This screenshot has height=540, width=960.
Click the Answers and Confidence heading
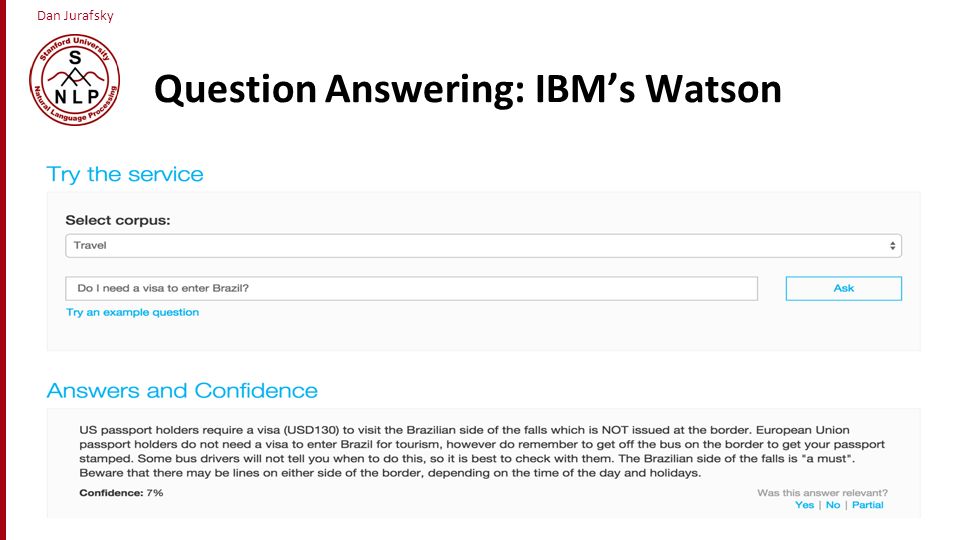coord(182,391)
